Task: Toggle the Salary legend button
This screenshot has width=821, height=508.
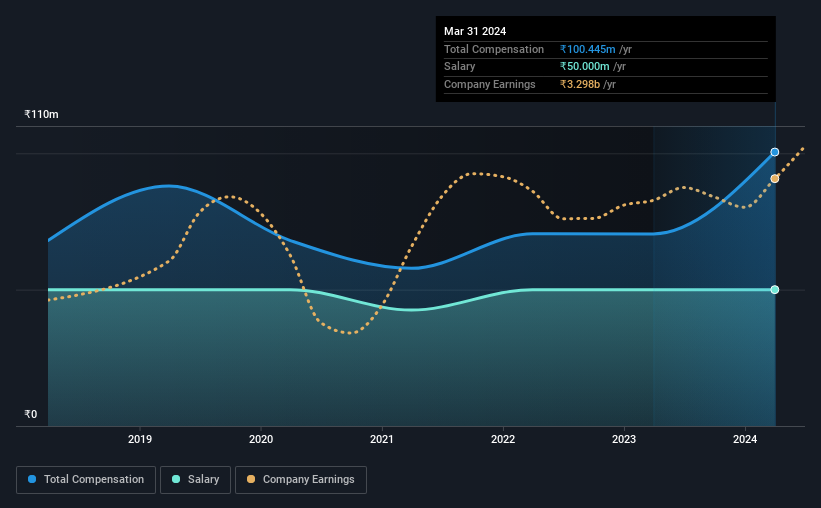Action: [195, 480]
